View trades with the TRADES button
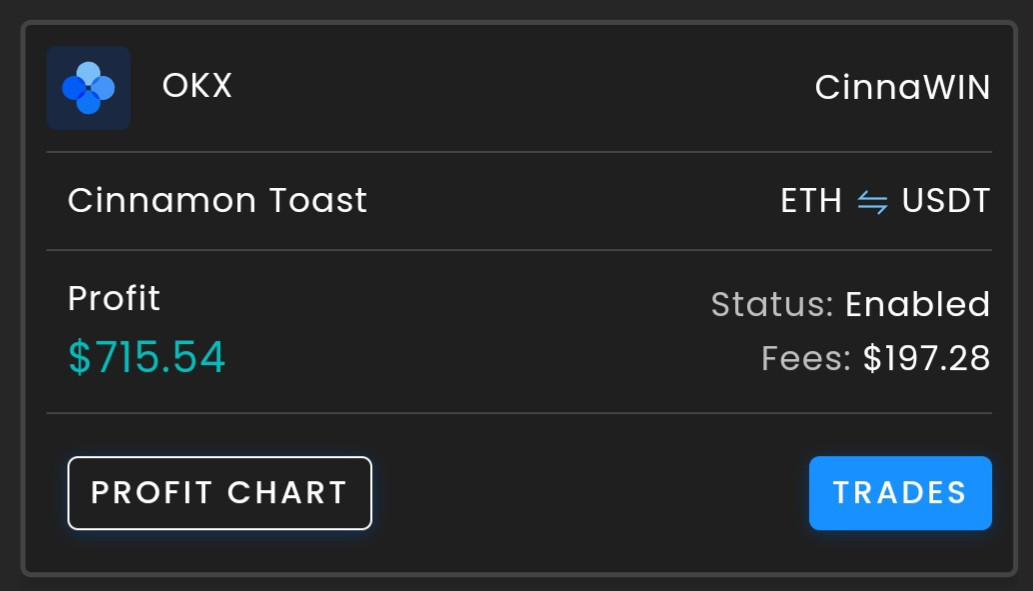1033x591 pixels. tap(900, 493)
